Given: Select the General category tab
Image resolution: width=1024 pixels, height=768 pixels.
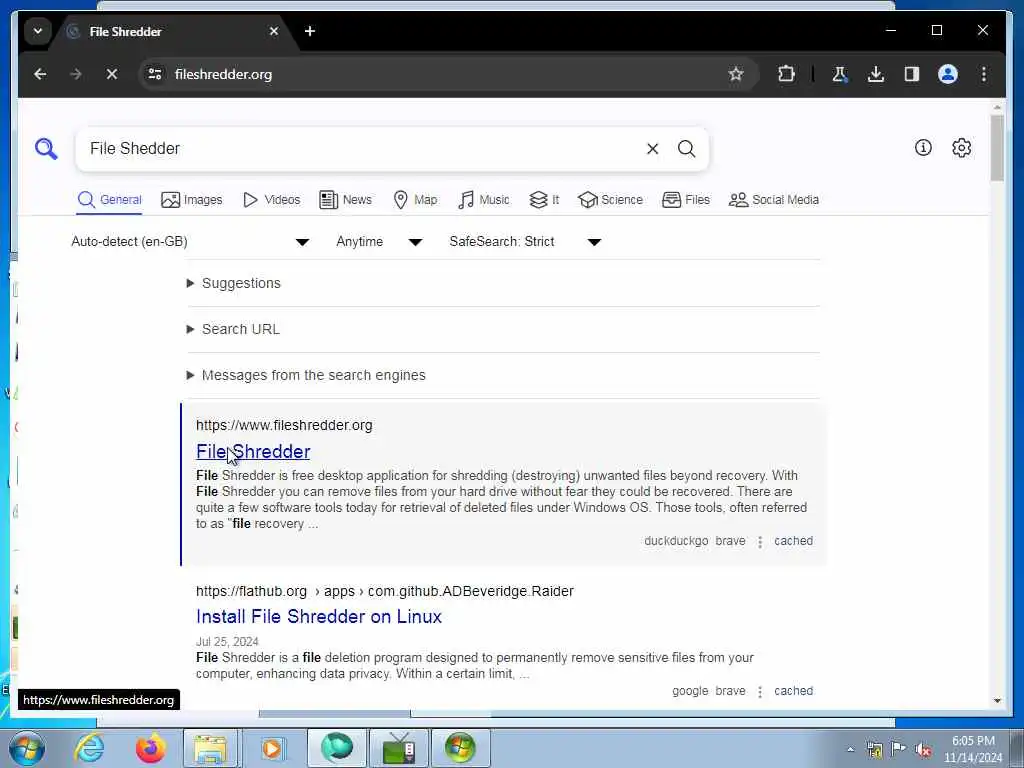Looking at the screenshot, I should (109, 200).
